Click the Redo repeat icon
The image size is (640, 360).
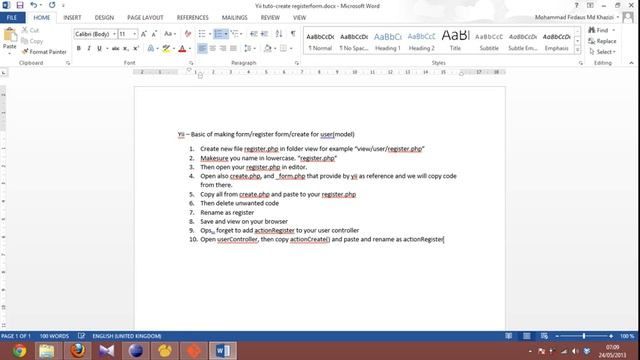coord(52,5)
